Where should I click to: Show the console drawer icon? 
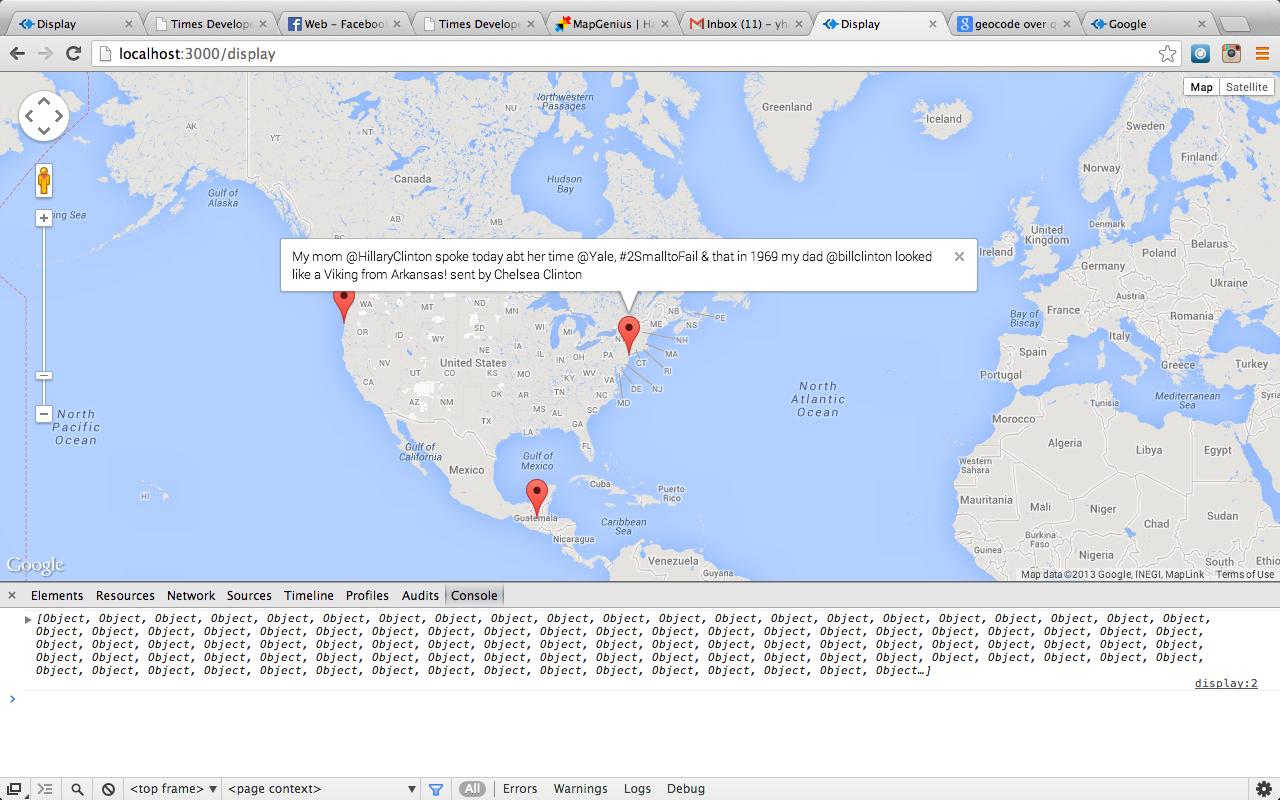pyautogui.click(x=45, y=789)
